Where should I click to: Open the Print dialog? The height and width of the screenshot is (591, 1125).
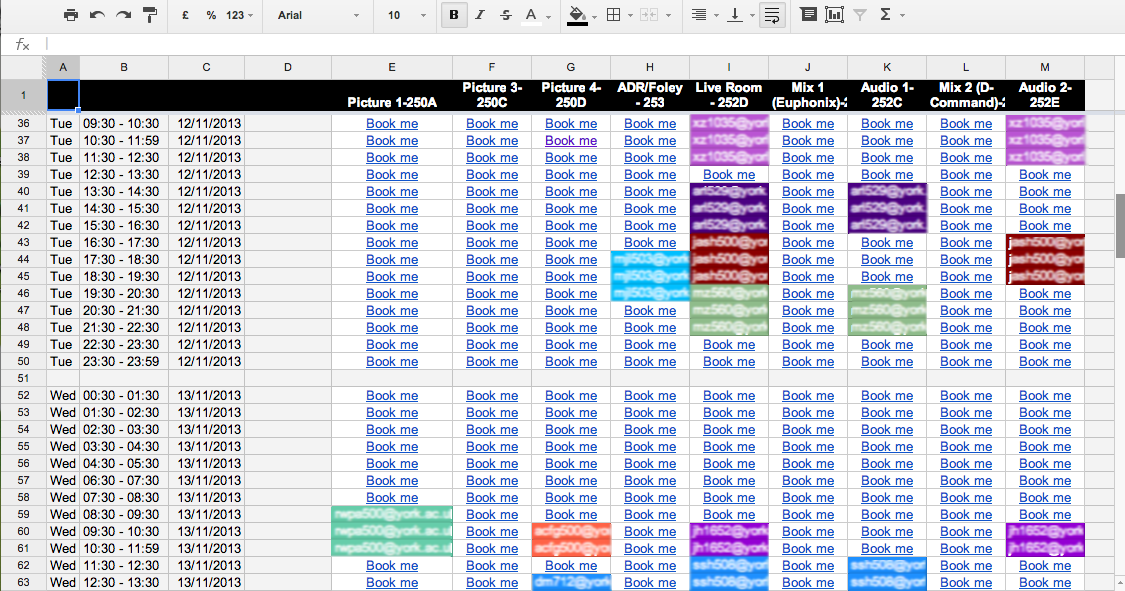(70, 15)
